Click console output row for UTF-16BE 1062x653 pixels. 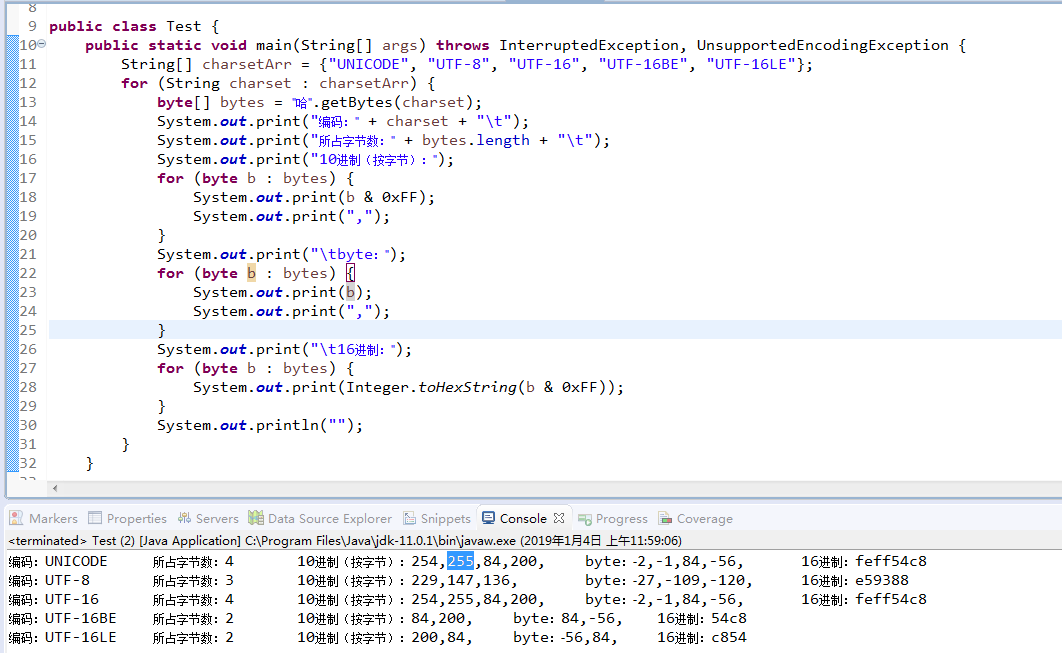click(377, 618)
